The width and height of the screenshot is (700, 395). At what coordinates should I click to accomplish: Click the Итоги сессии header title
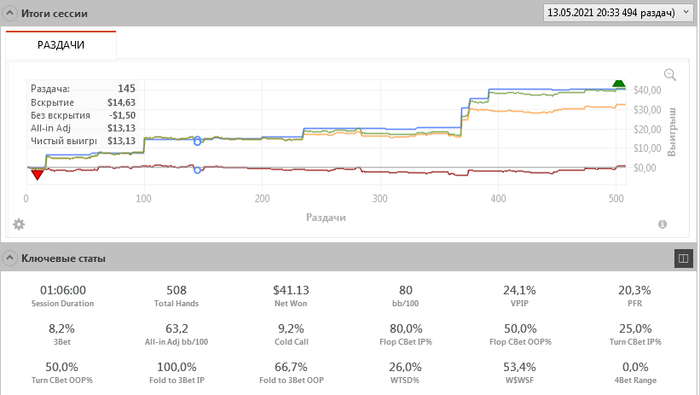coord(54,13)
